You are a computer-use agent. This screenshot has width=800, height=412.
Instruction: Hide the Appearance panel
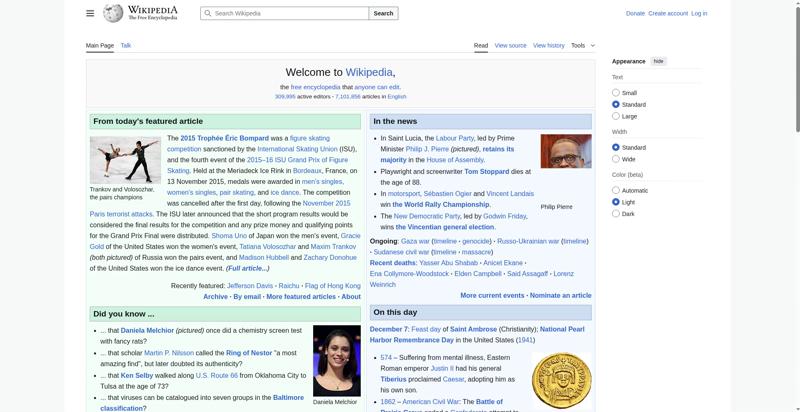point(658,61)
